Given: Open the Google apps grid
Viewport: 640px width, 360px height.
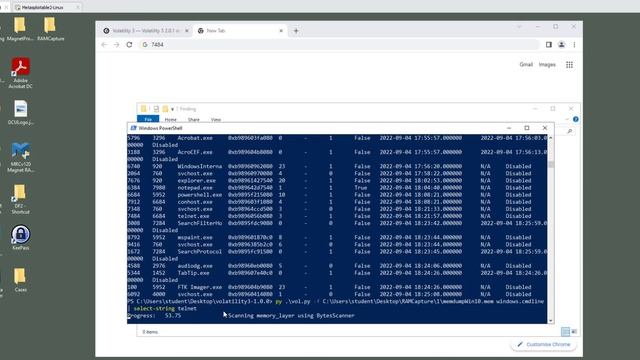Looking at the screenshot, I should 569,64.
